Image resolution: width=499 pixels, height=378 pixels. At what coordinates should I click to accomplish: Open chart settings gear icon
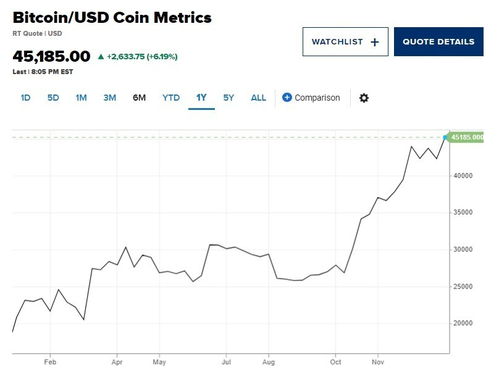[364, 98]
